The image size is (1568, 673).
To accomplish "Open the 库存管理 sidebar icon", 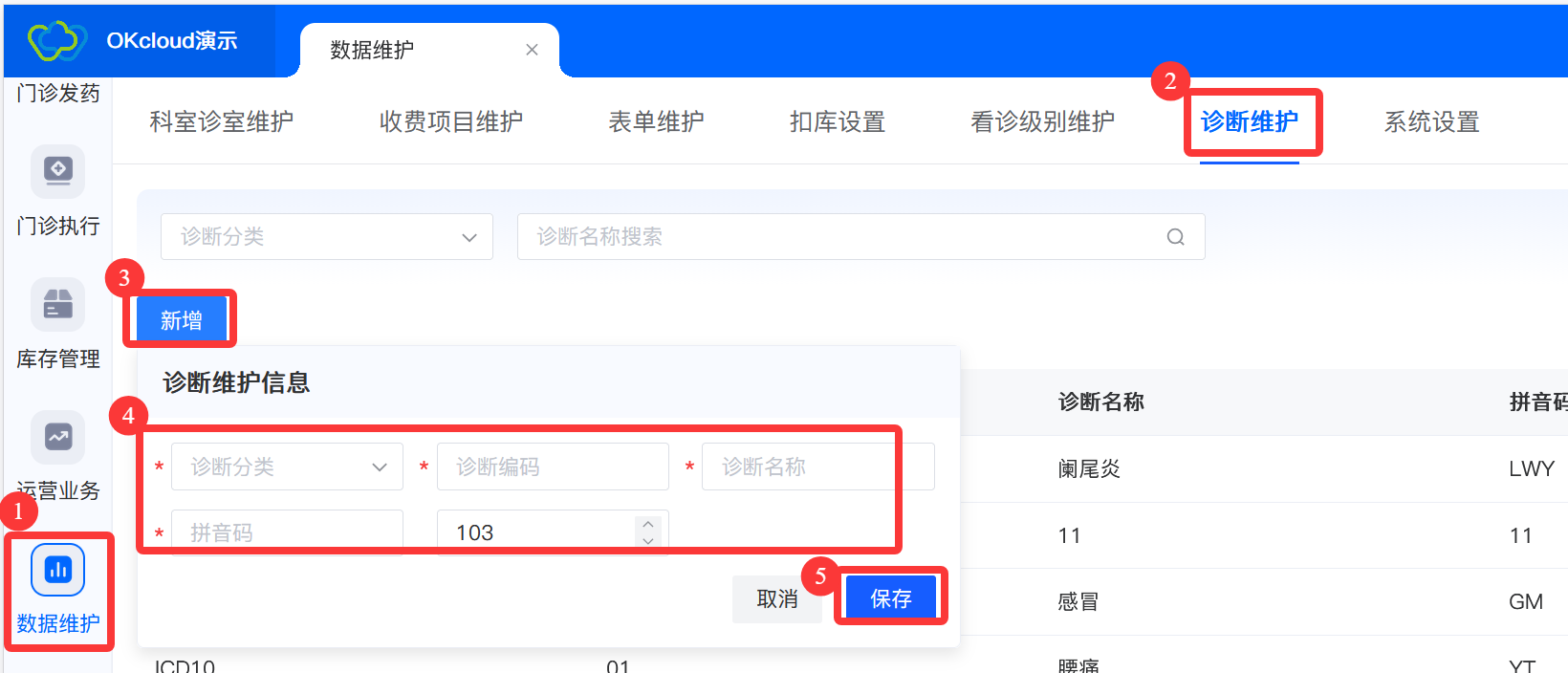I will point(58,304).
